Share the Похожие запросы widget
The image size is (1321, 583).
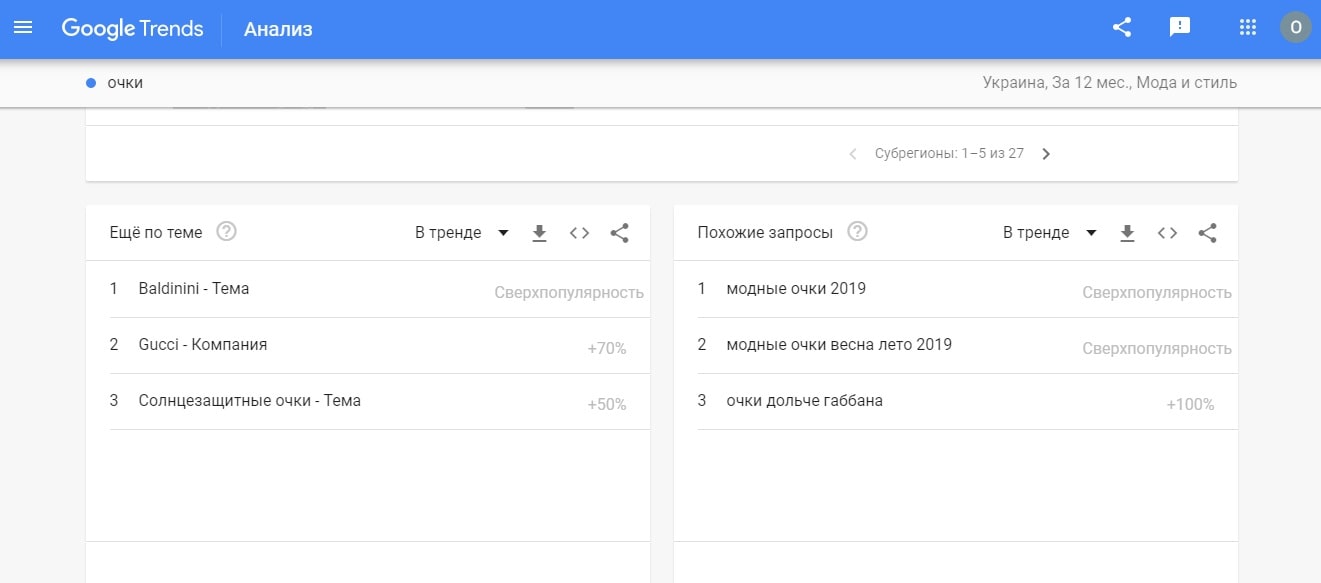(x=1208, y=233)
